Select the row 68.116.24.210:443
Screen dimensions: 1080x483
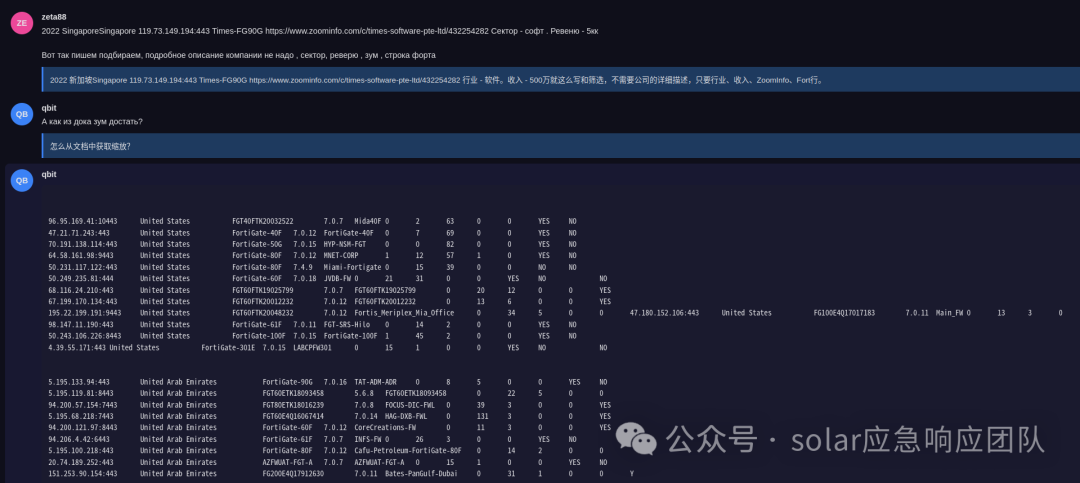pyautogui.click(x=329, y=290)
